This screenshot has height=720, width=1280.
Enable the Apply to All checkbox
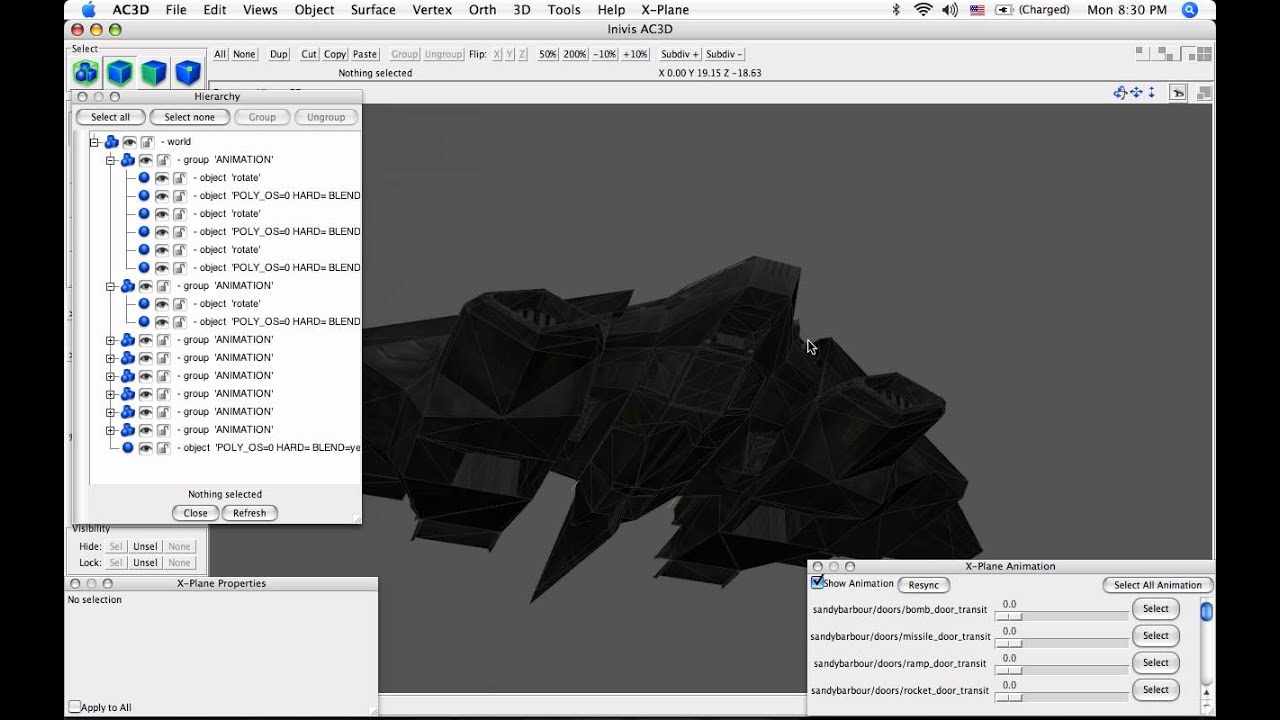point(75,706)
